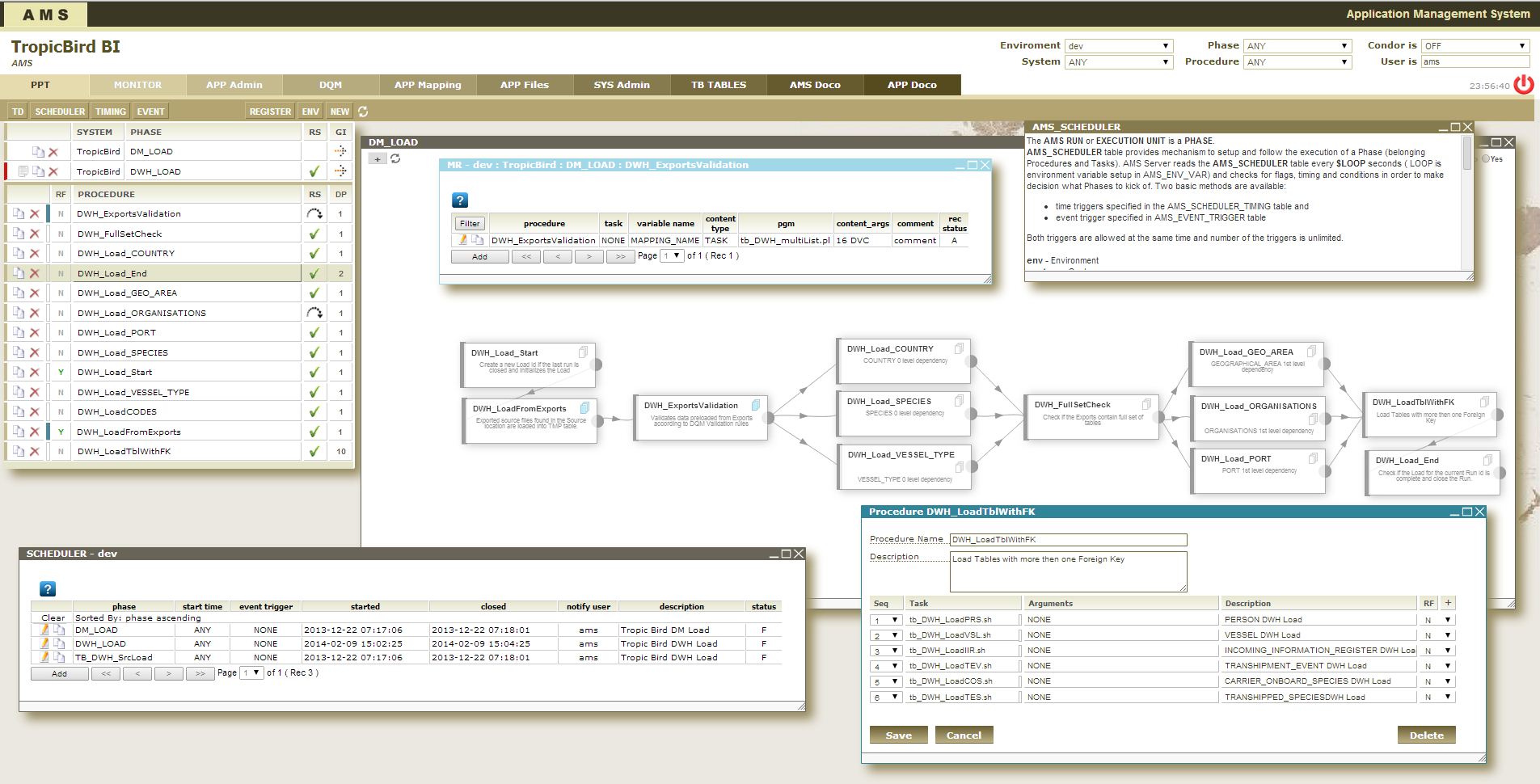Screen dimensions: 1540x784
Task: Open help in the SCHEDULER window
Action: (x=47, y=589)
